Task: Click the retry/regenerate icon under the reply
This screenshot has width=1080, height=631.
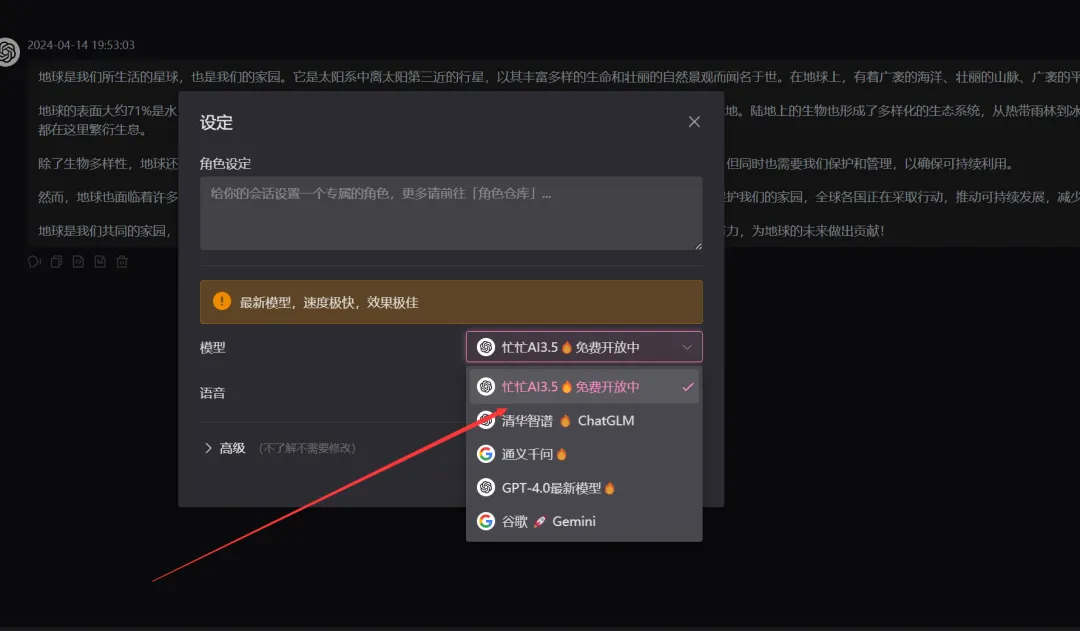Action: pos(78,261)
